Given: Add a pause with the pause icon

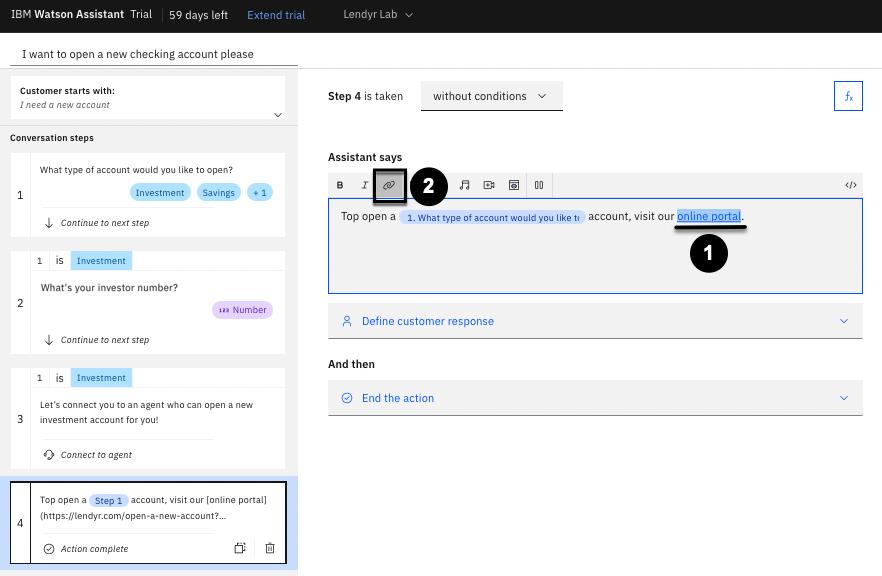Looking at the screenshot, I should (539, 185).
